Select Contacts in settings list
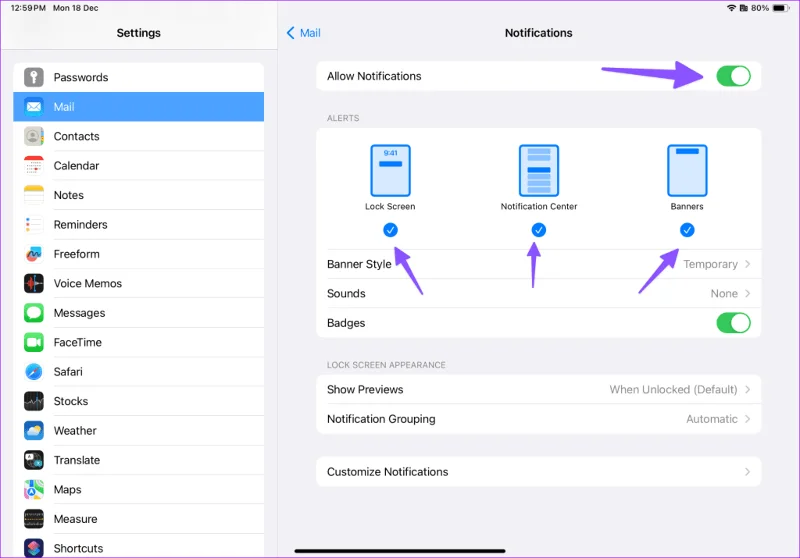This screenshot has width=800, height=558. (x=139, y=136)
